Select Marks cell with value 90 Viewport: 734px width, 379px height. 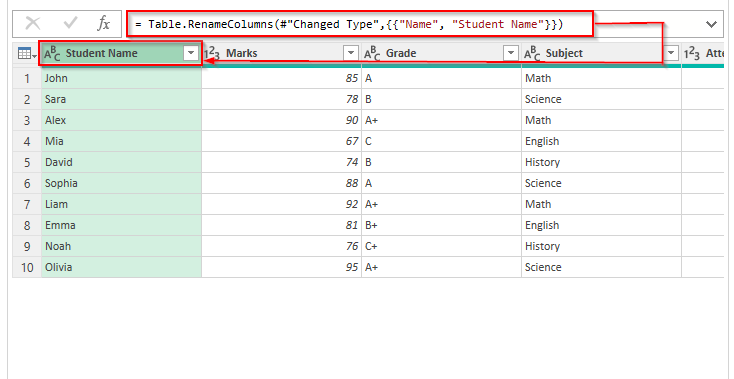coord(281,120)
